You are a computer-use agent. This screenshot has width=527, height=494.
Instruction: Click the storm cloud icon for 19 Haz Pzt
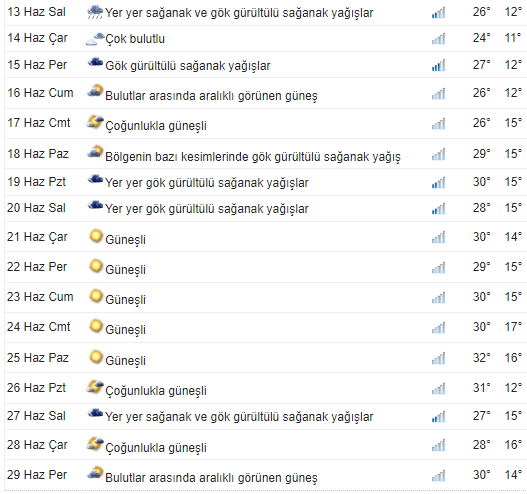pyautogui.click(x=95, y=179)
